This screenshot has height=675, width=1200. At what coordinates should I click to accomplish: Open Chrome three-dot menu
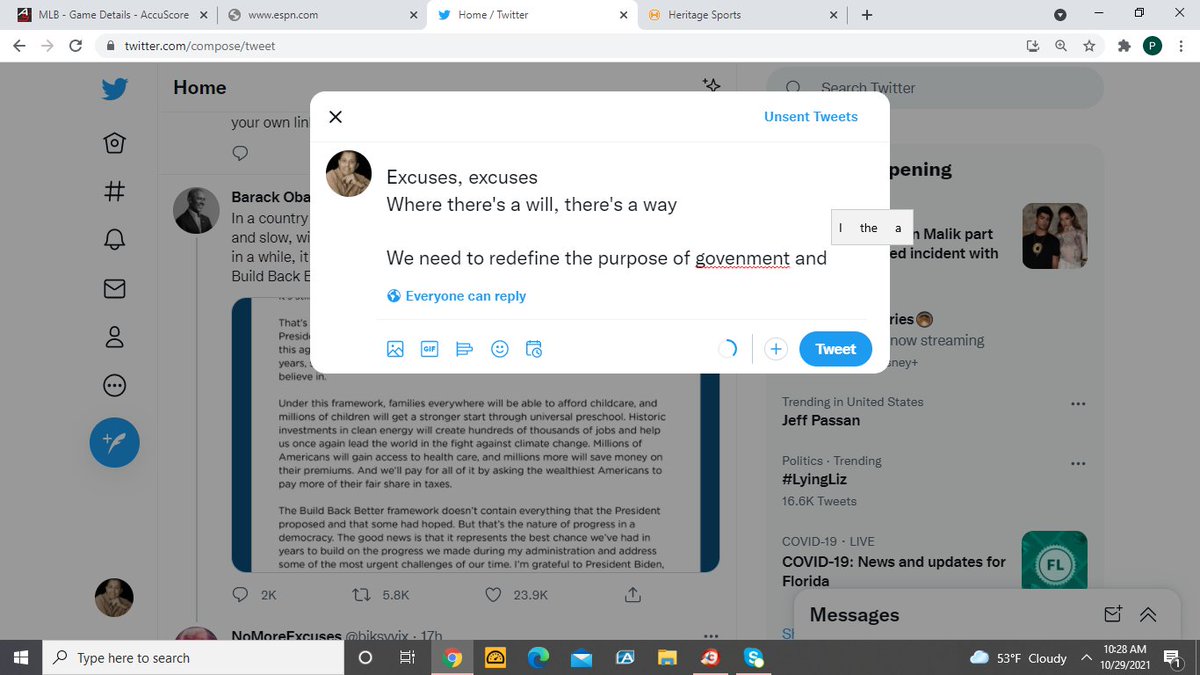[1182, 46]
